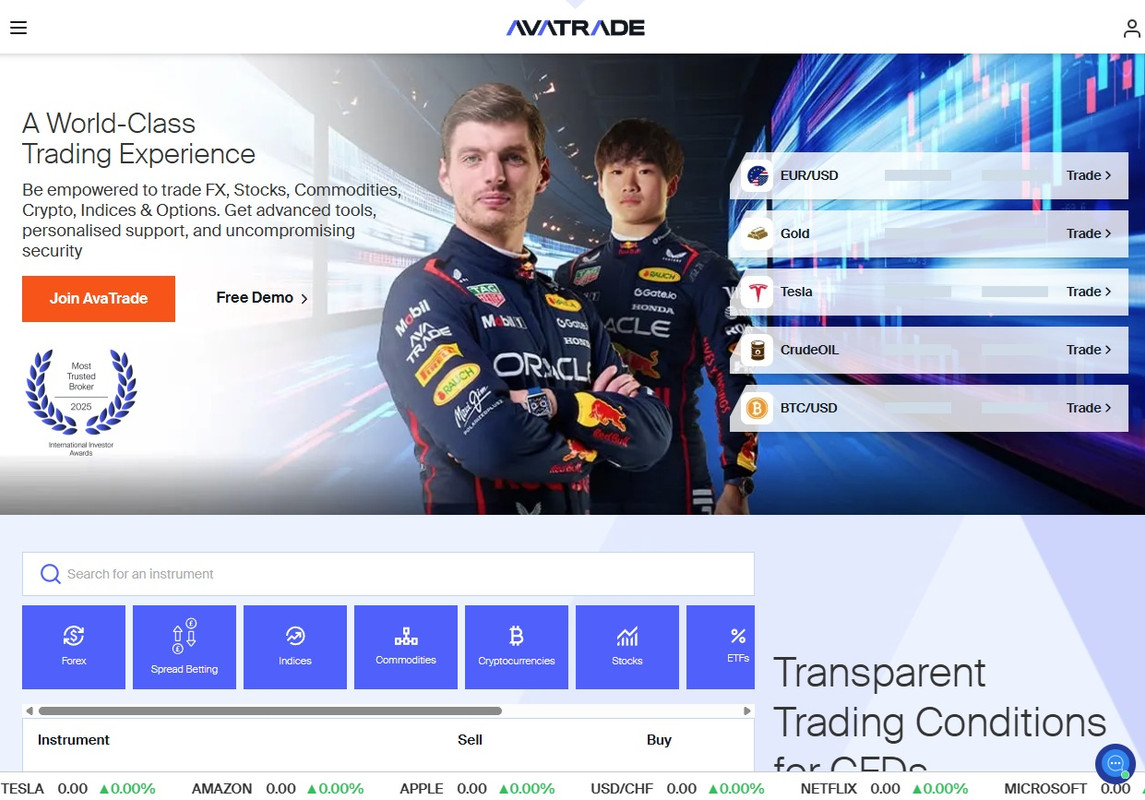Click the Join AvaTrade button
Viewport: 1145px width, 800px height.
pyautogui.click(x=99, y=299)
